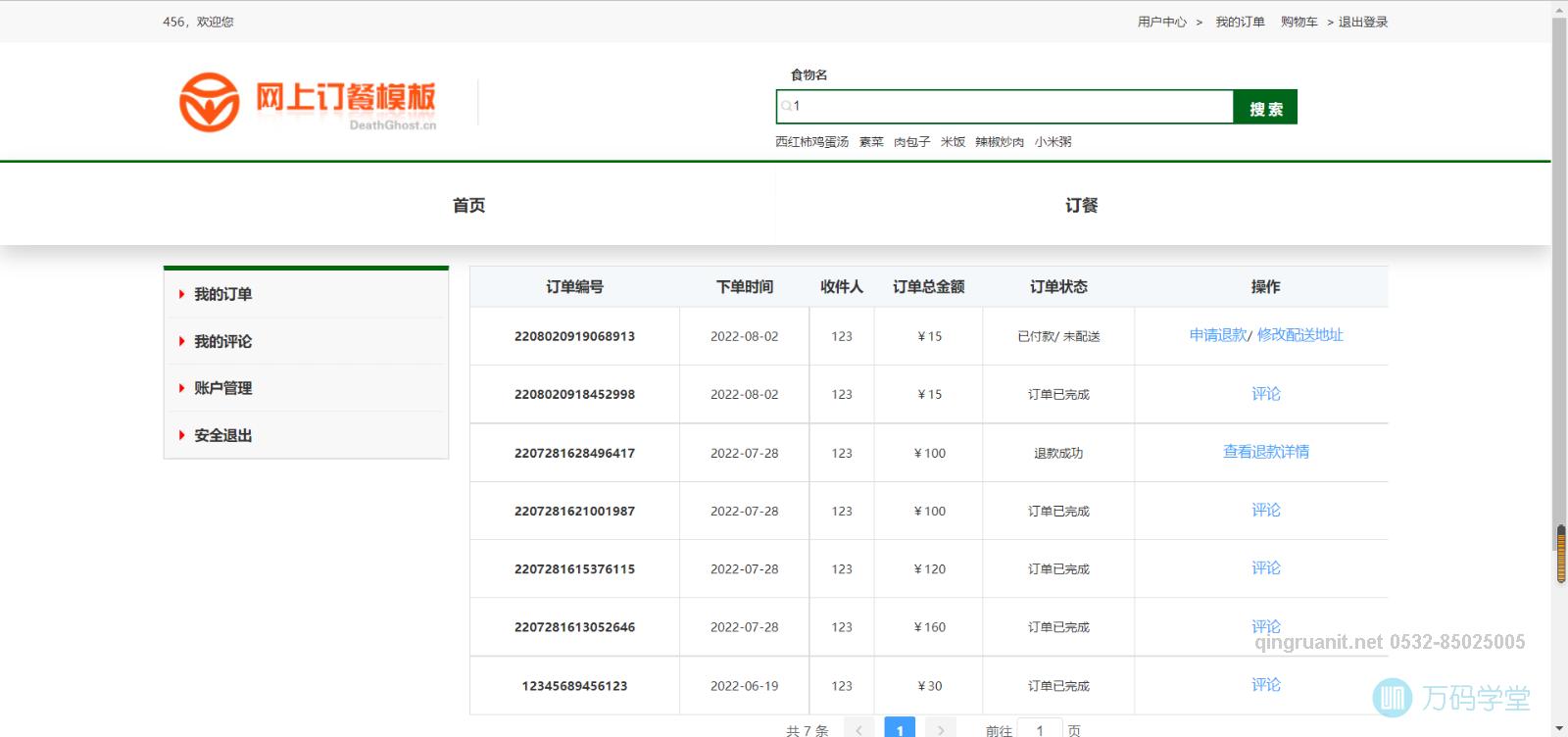Click the red arrow beside 我的订单

pyautogui.click(x=181, y=294)
